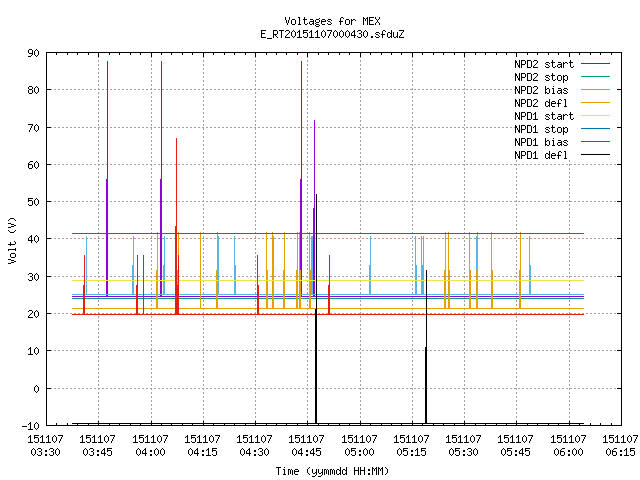Click the x-axis tick label 04:15

click(202, 452)
